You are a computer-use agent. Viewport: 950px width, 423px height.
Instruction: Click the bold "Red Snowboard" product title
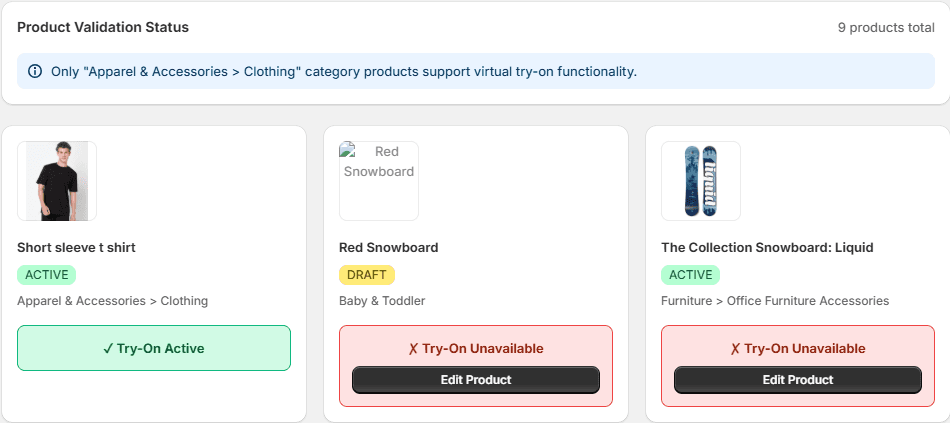pyautogui.click(x=389, y=247)
